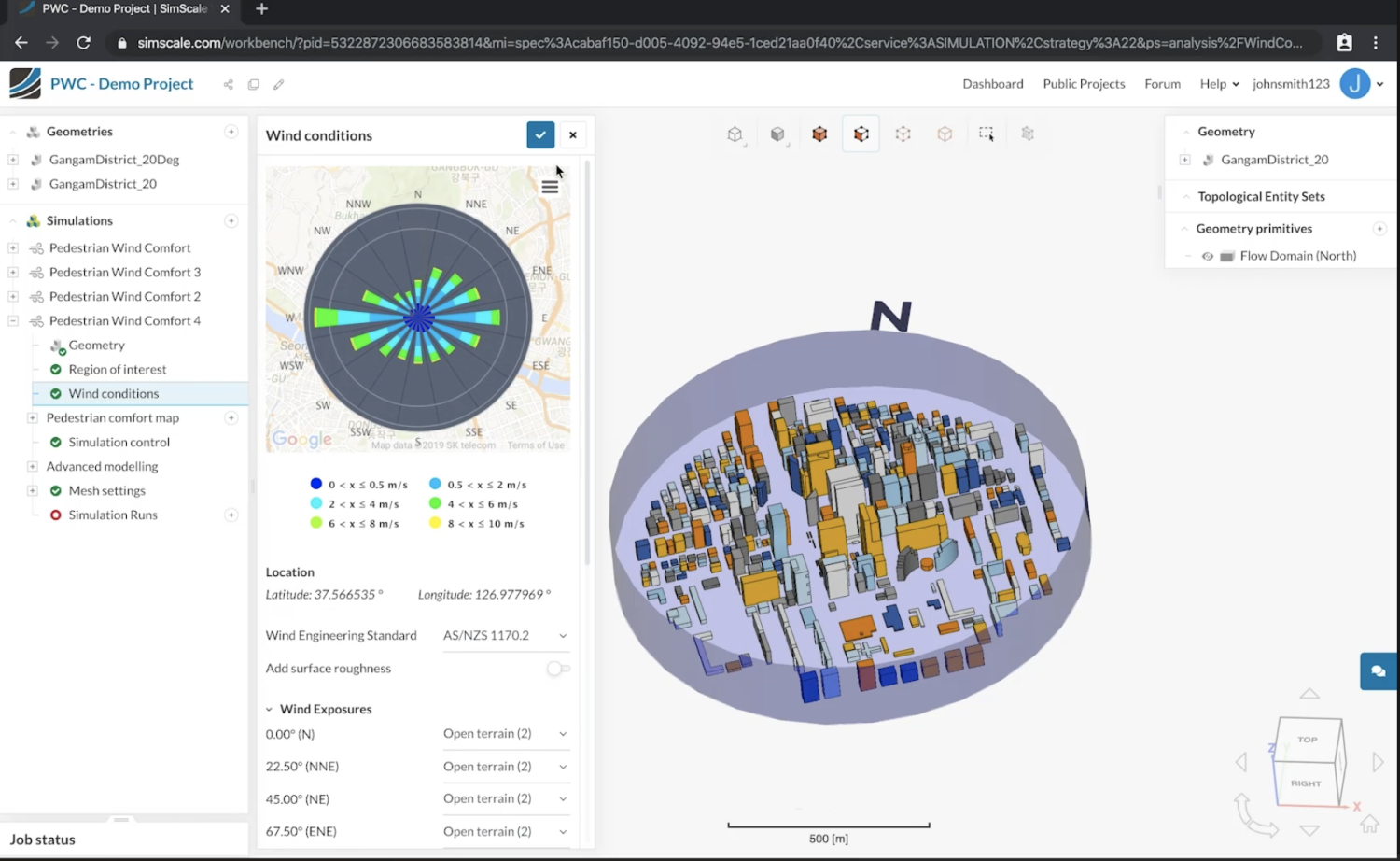Go to the Dashboard page
The width and height of the screenshot is (1400, 861).
(x=993, y=84)
